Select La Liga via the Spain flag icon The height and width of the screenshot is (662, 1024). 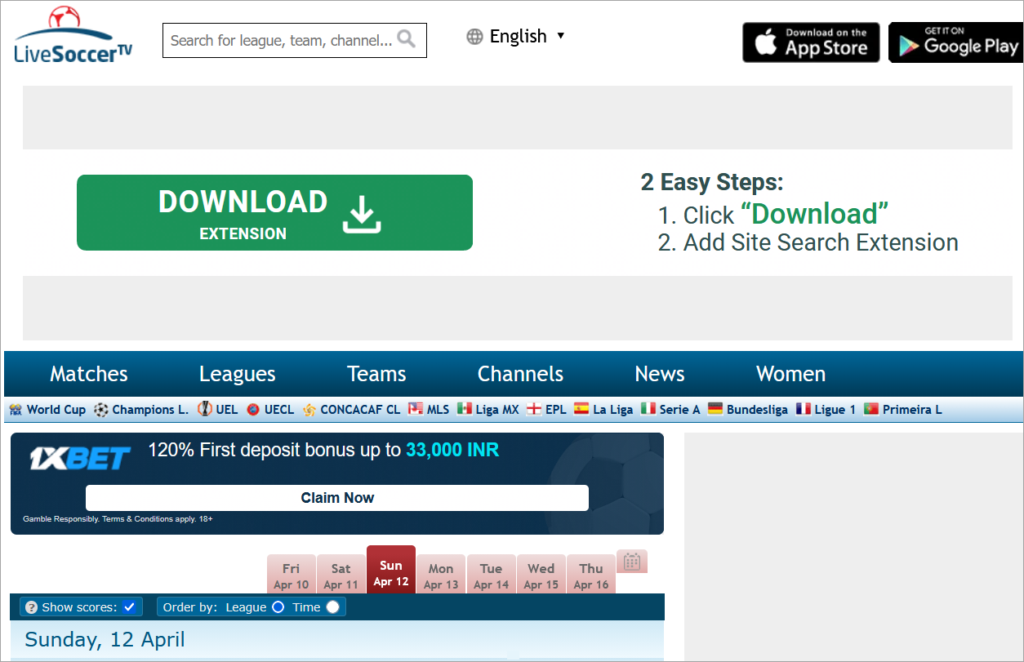(x=582, y=409)
